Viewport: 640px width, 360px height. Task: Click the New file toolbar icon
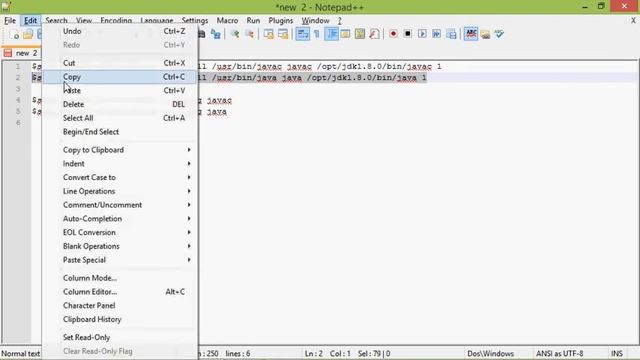click(14, 34)
